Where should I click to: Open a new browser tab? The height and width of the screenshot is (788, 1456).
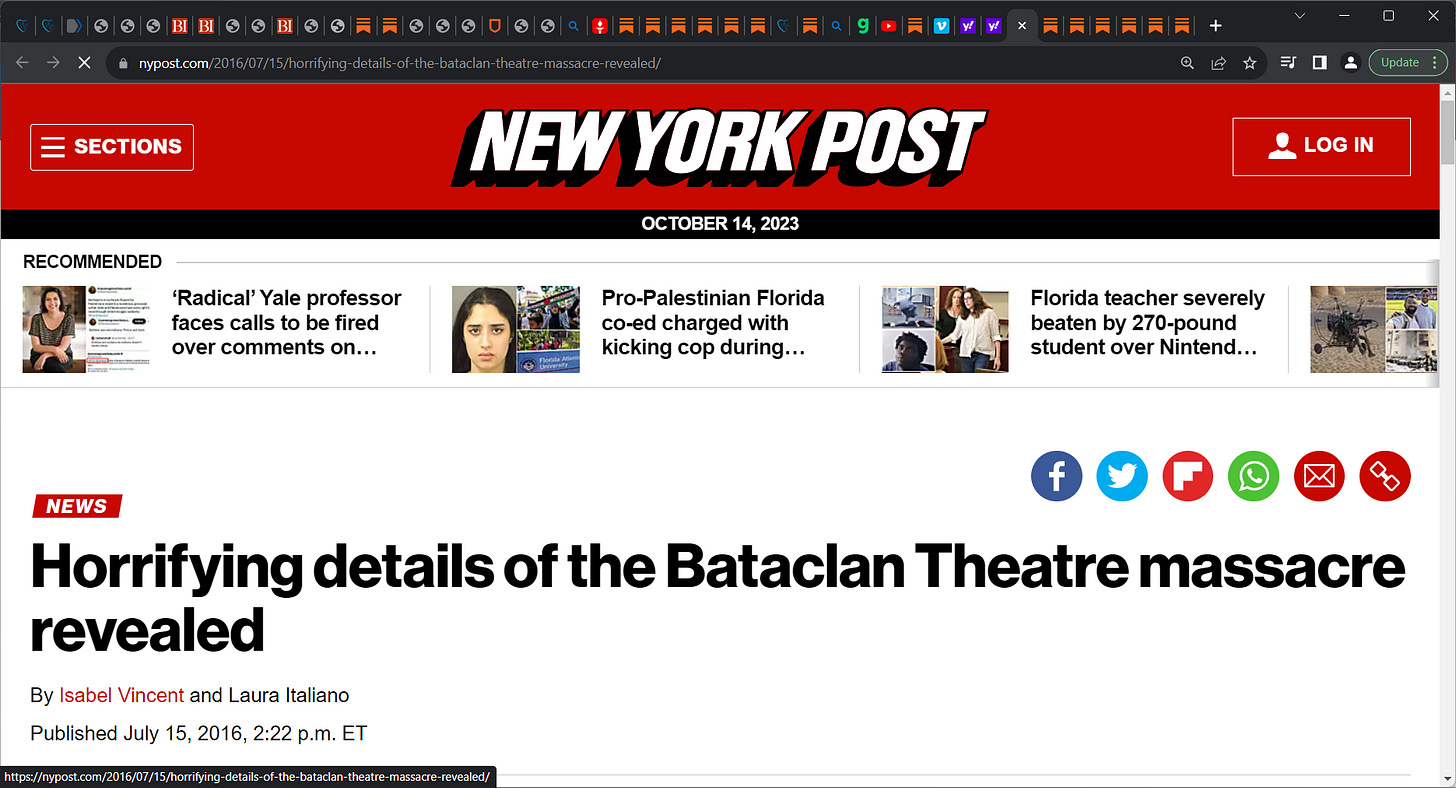click(x=1215, y=26)
